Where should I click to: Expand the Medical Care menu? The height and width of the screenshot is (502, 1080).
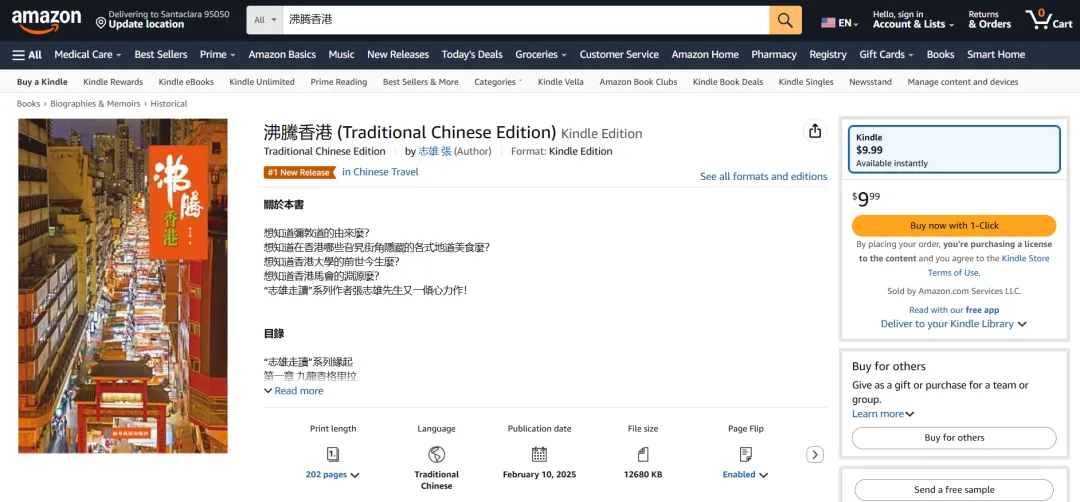87,54
